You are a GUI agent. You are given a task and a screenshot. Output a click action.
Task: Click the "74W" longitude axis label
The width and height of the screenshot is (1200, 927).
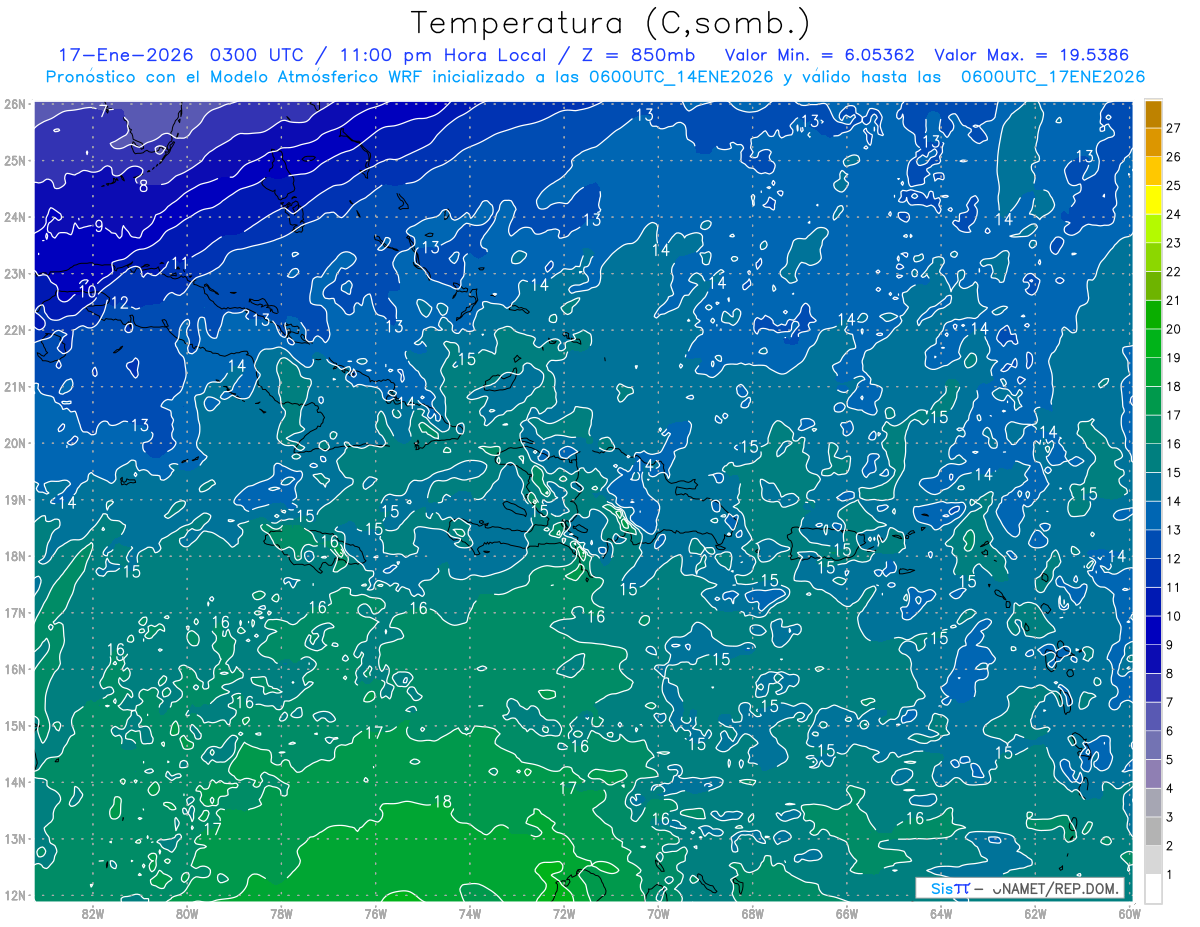point(469,913)
